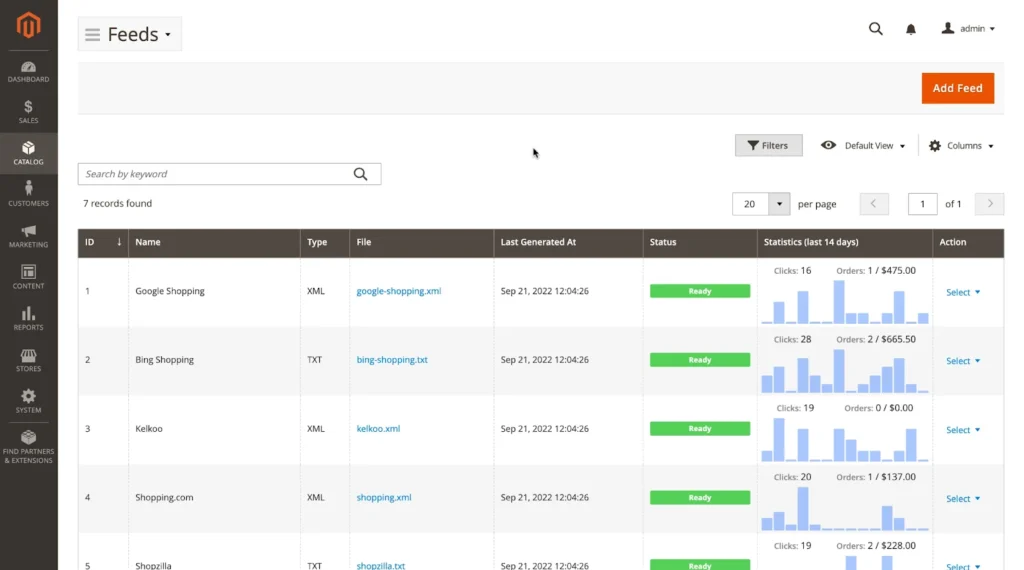
Task: Open the Reports sidebar menu
Action: tap(28, 319)
